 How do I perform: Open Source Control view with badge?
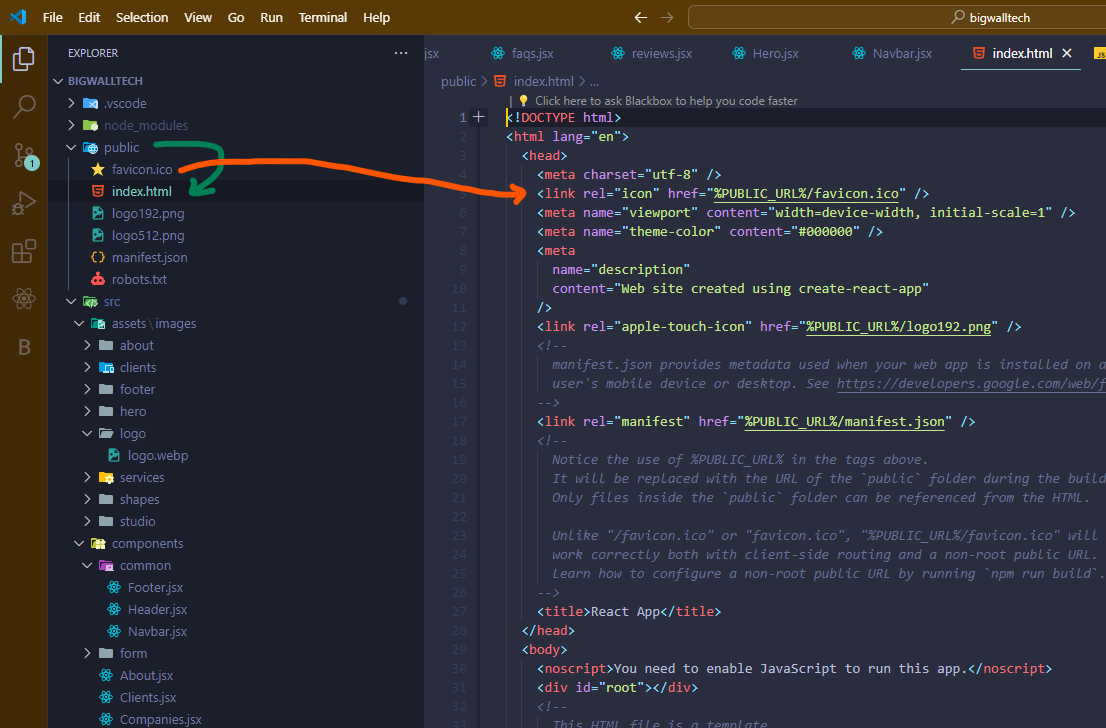coord(24,155)
